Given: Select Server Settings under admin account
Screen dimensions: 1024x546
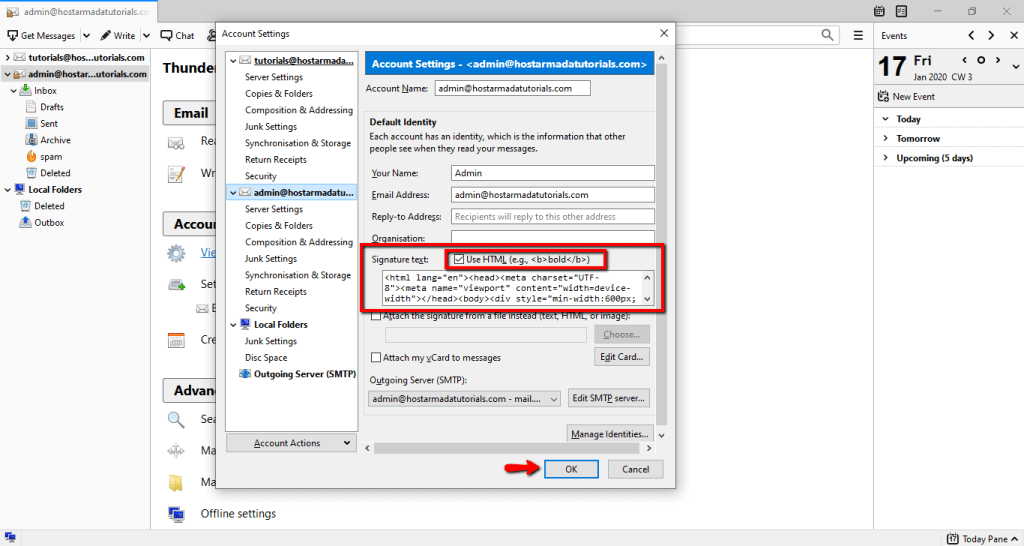Looking at the screenshot, I should 274,209.
